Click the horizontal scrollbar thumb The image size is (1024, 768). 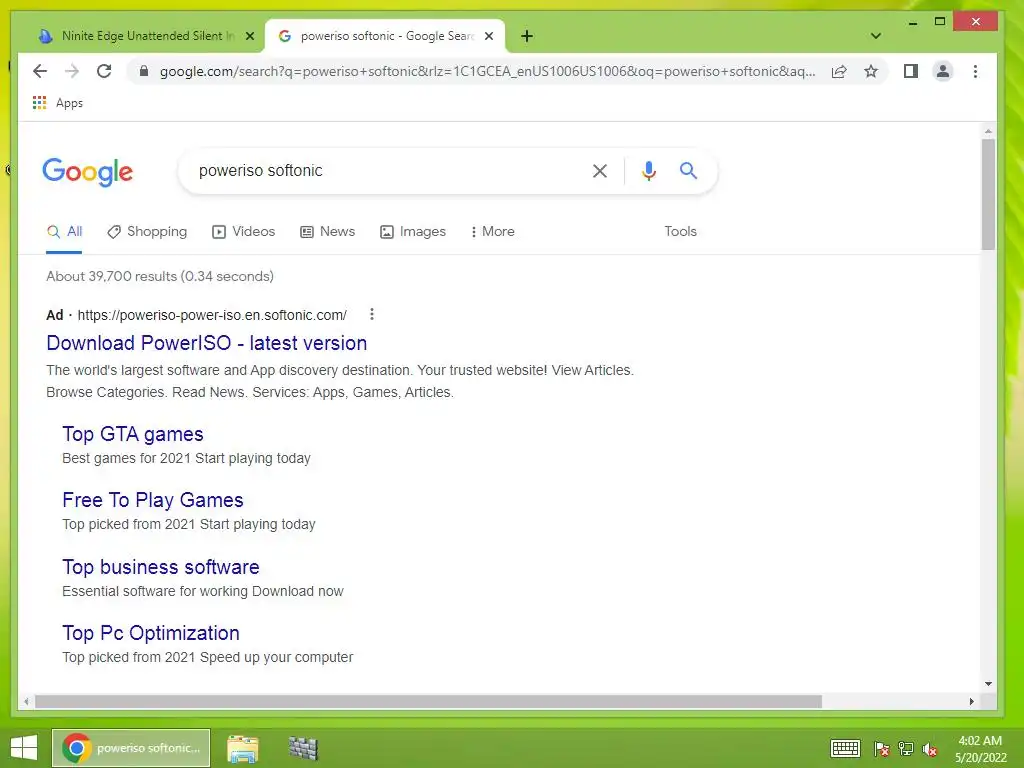point(428,701)
